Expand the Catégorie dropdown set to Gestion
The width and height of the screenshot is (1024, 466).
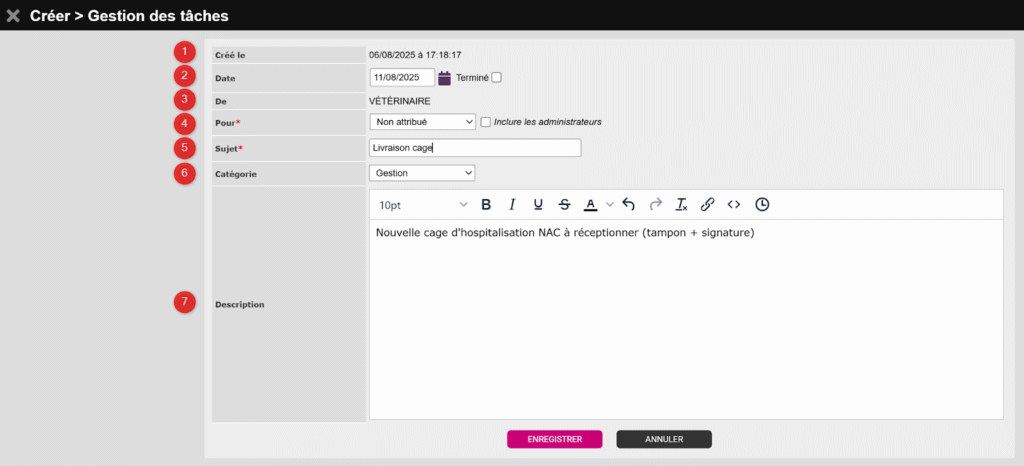click(422, 173)
